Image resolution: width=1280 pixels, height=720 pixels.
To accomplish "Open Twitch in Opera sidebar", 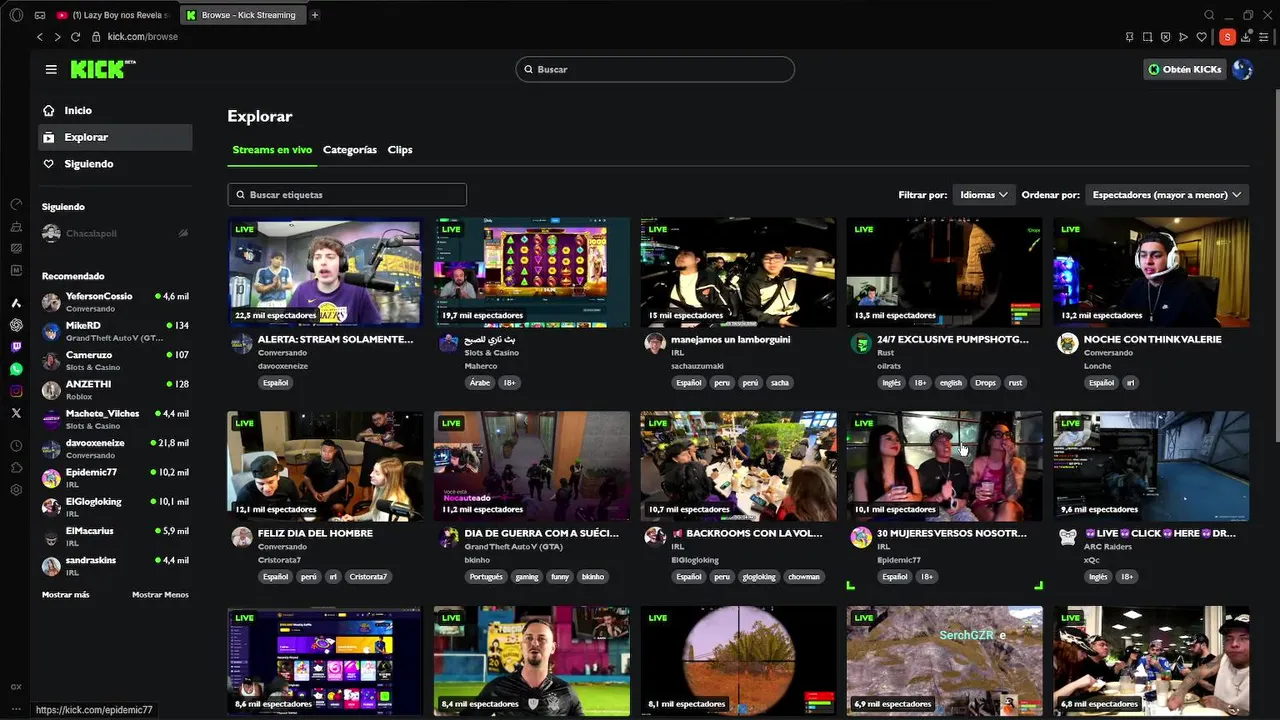I will click(x=16, y=347).
